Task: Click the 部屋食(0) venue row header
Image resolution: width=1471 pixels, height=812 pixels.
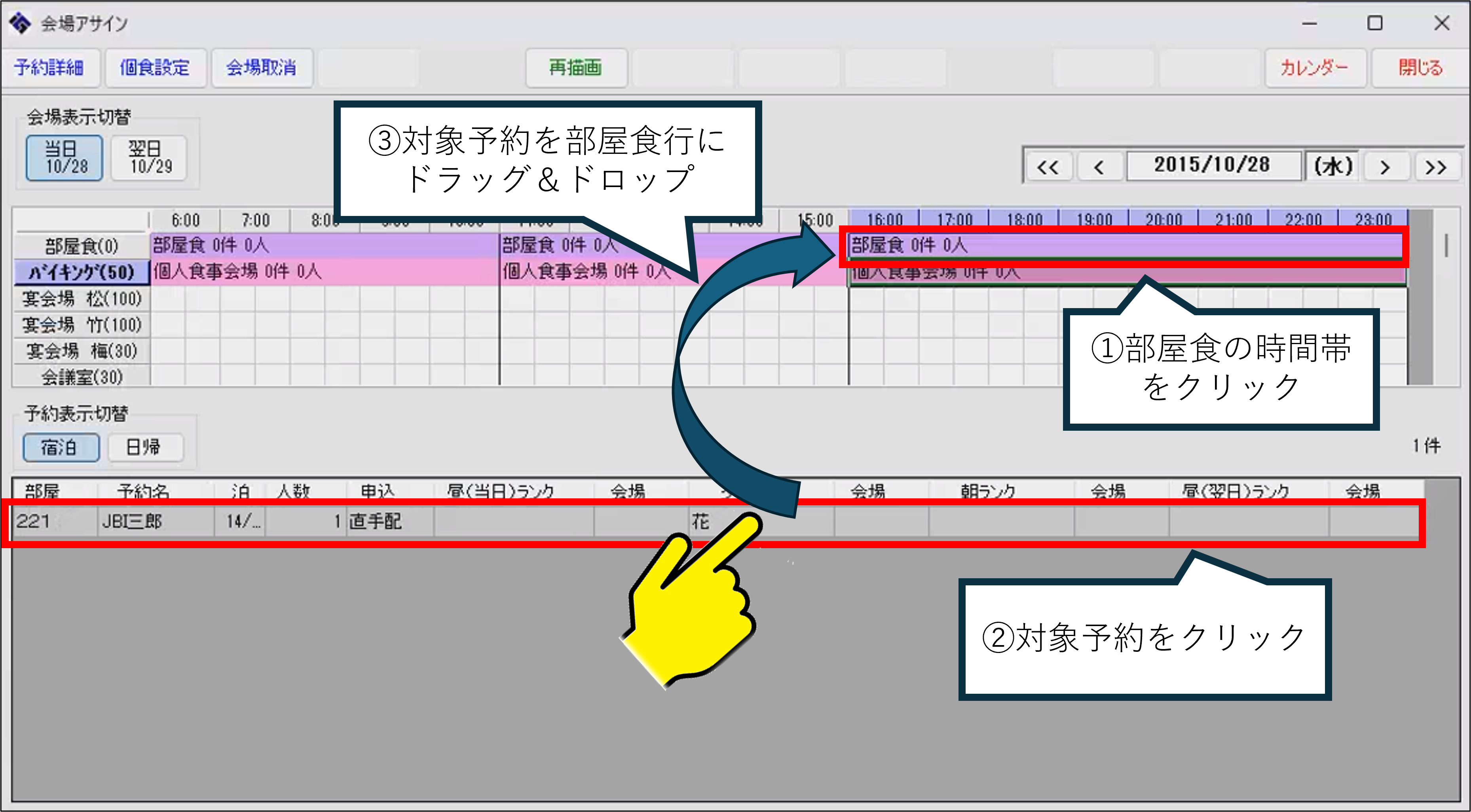Action: coord(81,246)
